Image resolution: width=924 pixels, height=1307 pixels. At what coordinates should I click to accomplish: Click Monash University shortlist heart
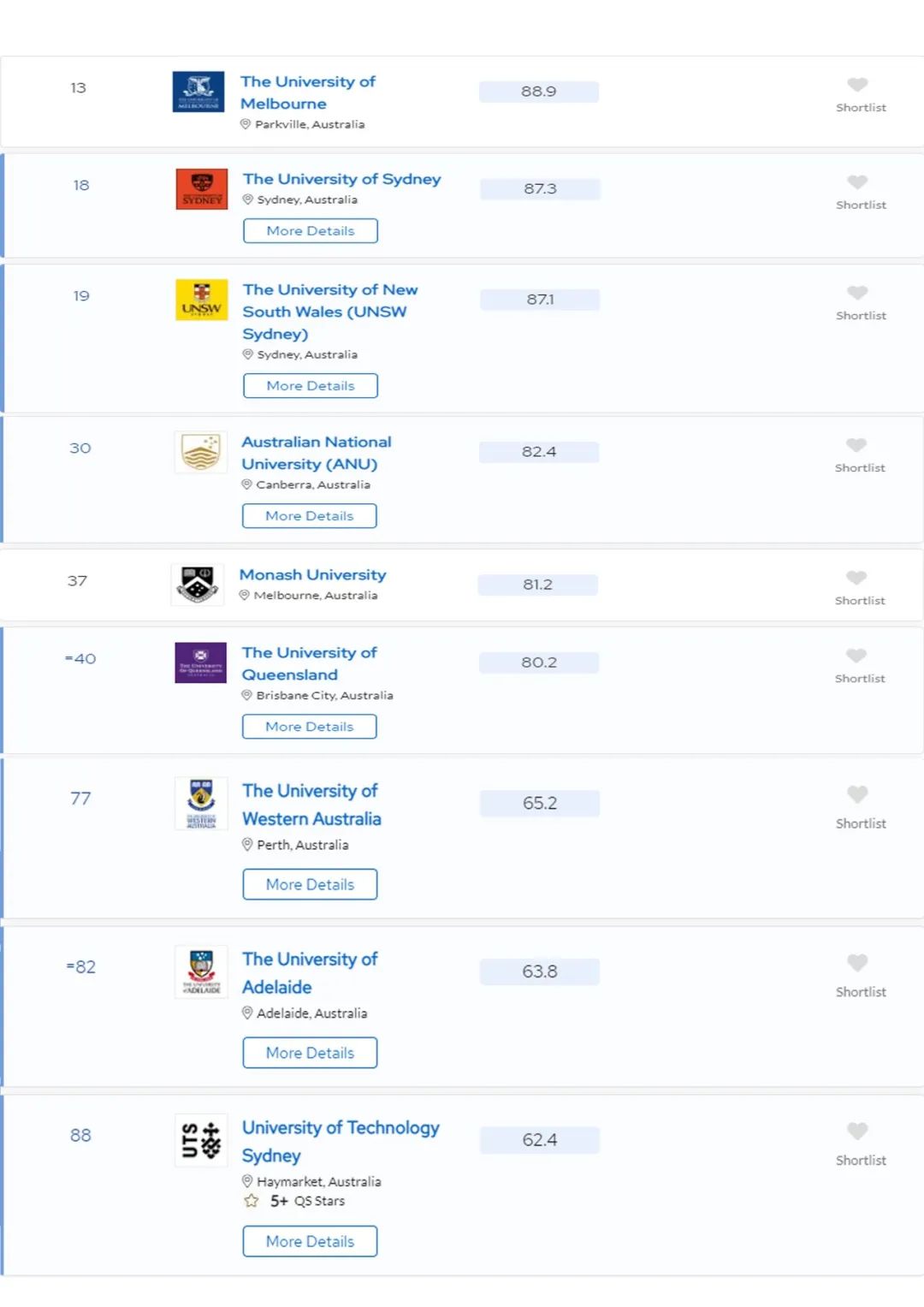[x=856, y=578]
